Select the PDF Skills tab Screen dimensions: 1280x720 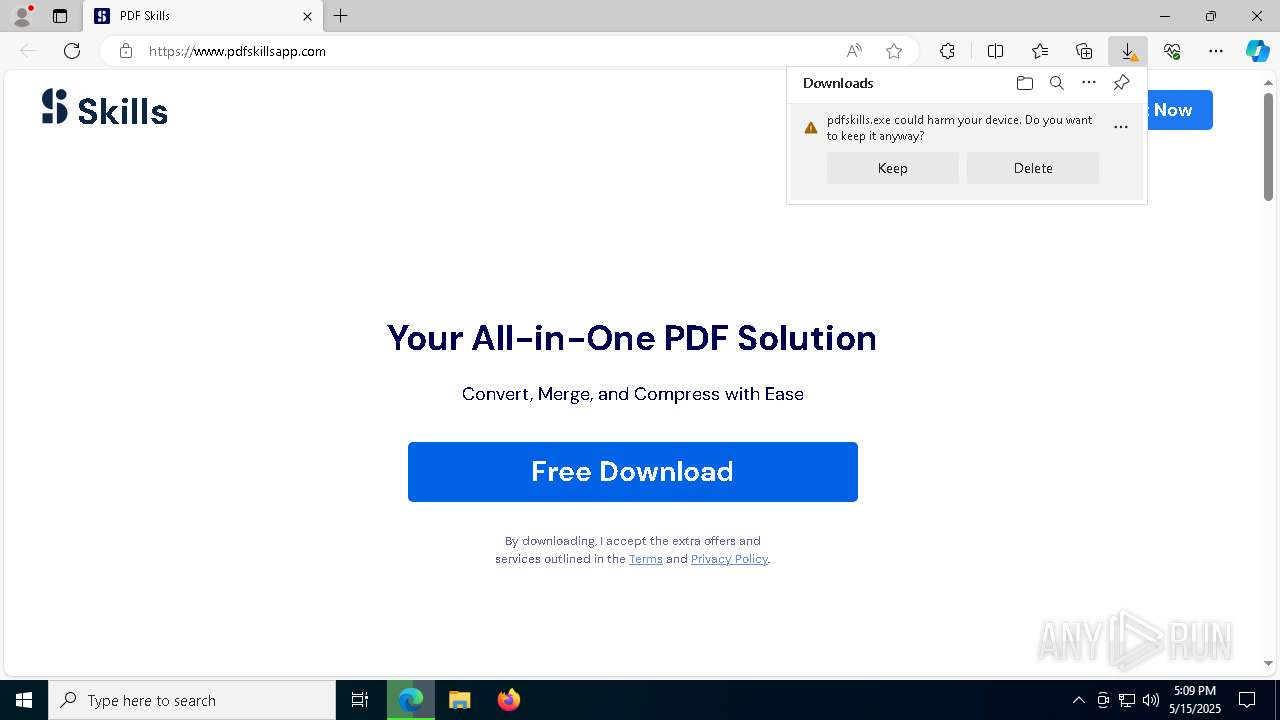pyautogui.click(x=203, y=16)
